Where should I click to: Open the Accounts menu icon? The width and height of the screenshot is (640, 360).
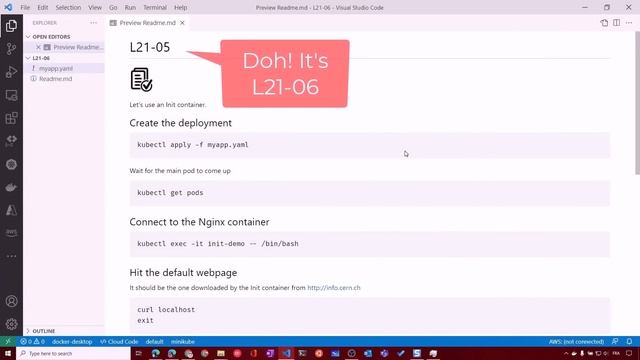[11, 301]
